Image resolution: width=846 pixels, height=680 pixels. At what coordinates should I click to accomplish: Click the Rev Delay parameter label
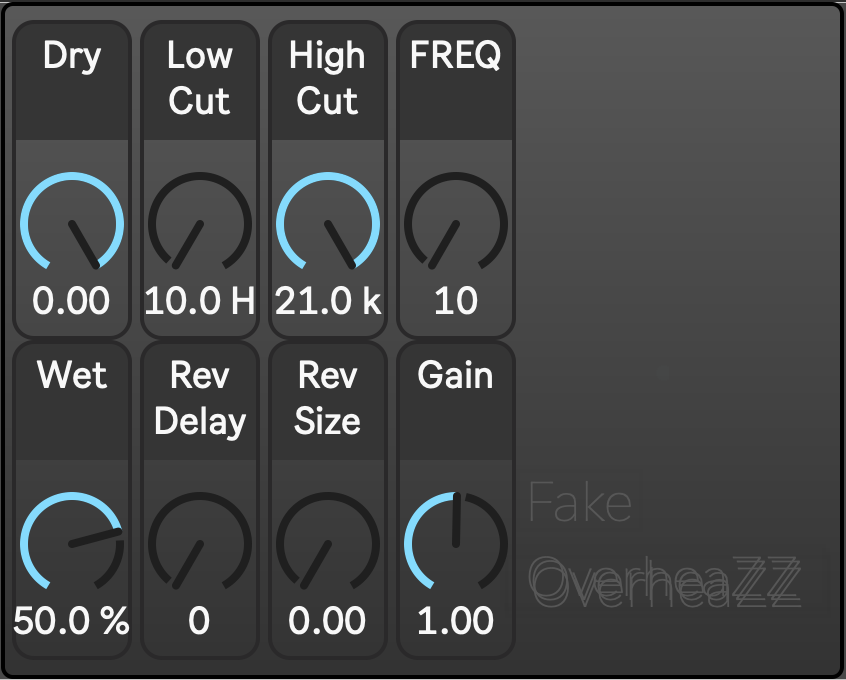(x=199, y=398)
